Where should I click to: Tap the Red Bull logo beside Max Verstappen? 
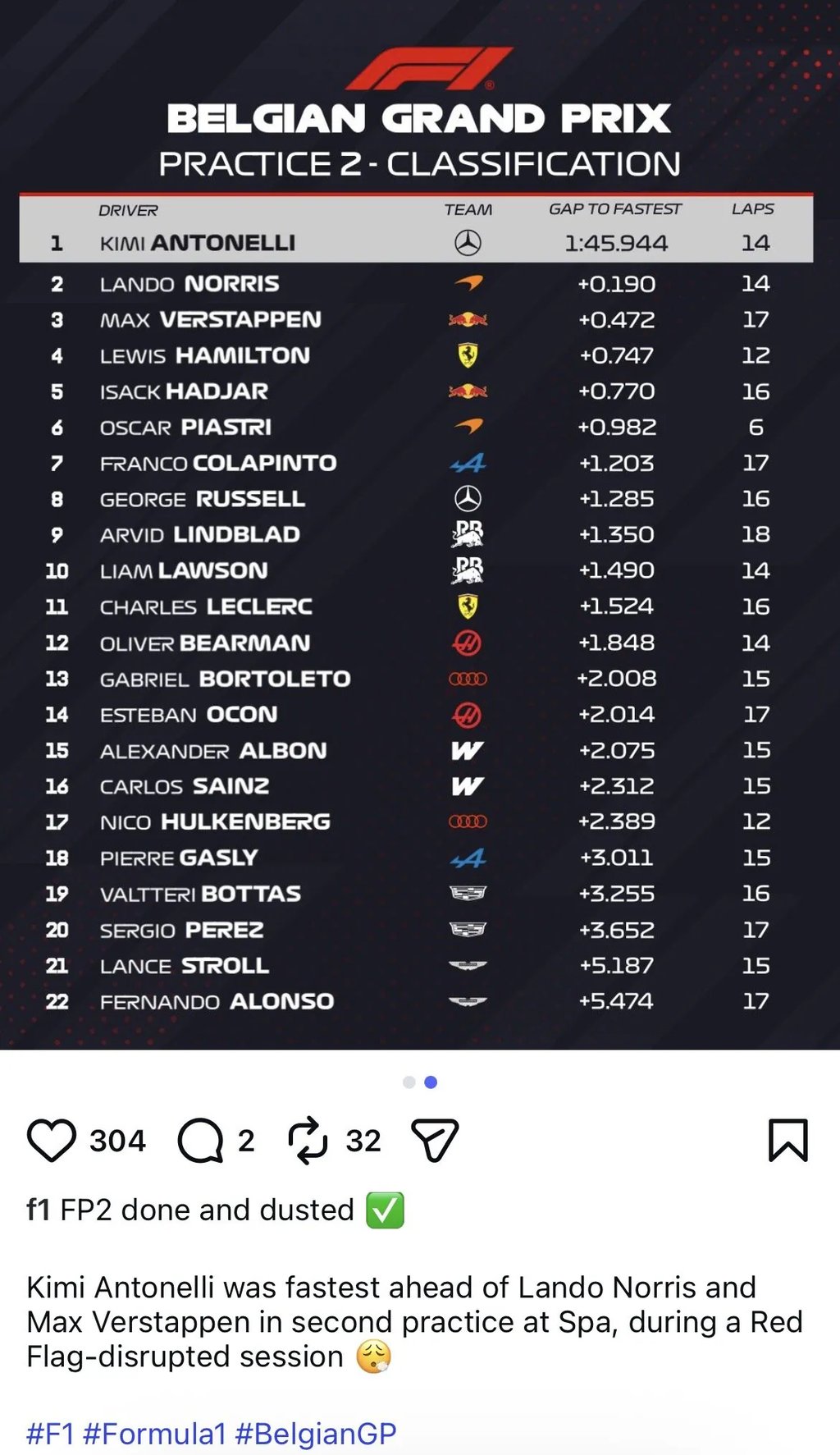[468, 319]
